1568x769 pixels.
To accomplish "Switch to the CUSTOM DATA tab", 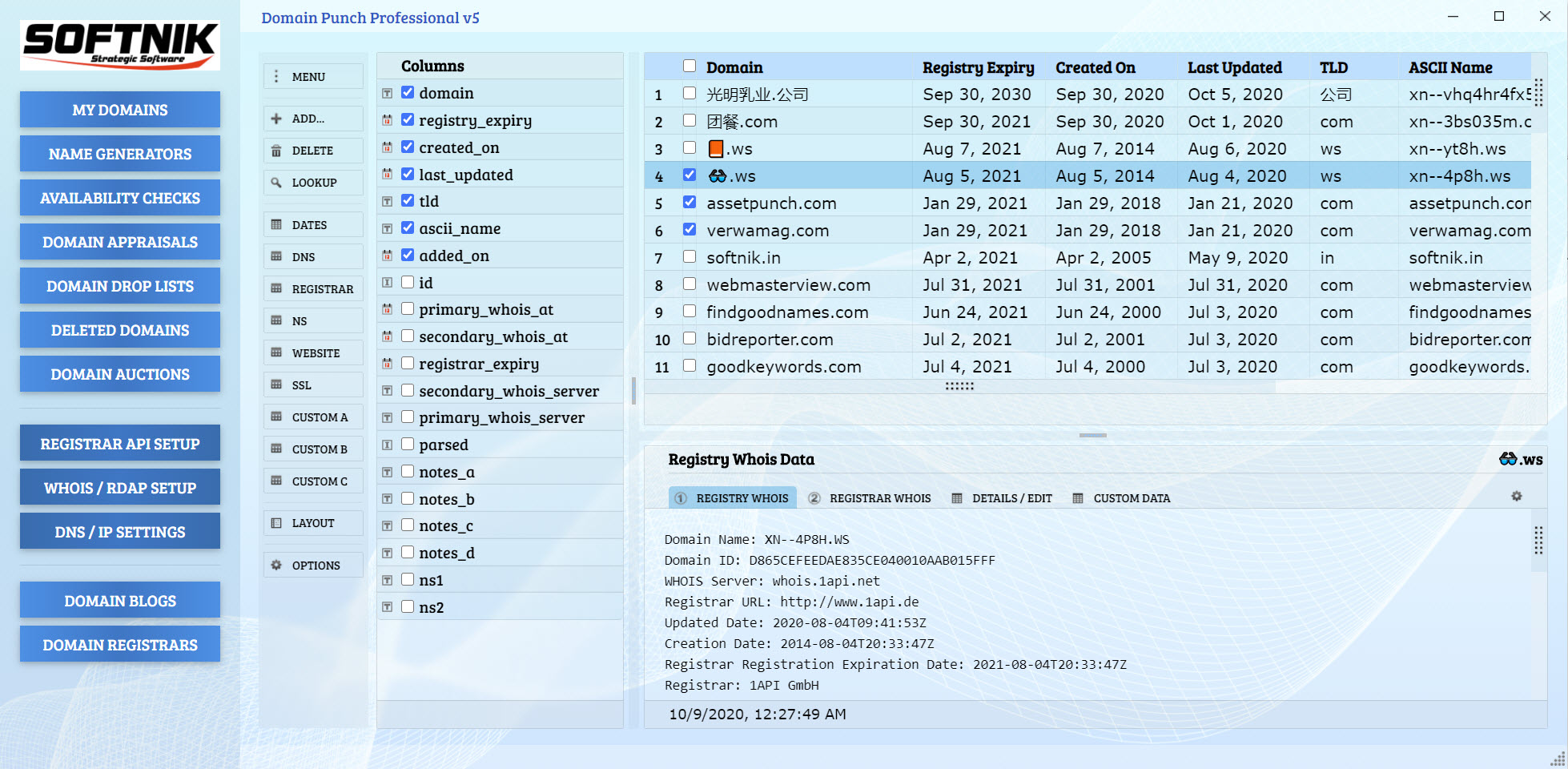I will (x=1121, y=498).
